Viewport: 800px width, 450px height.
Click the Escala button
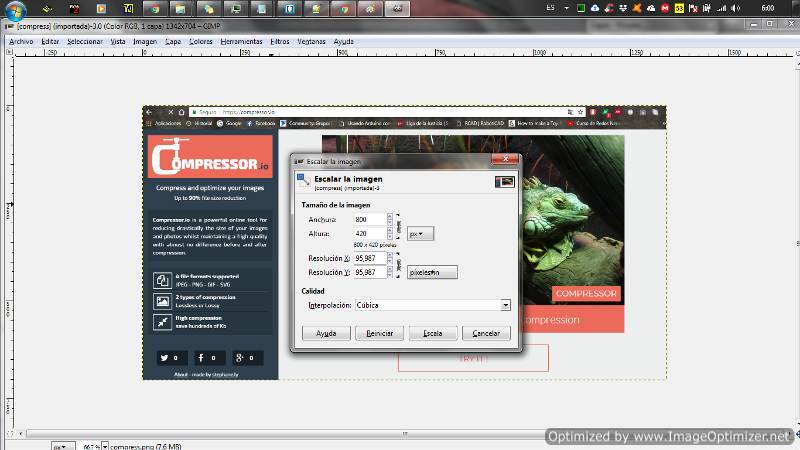click(433, 333)
